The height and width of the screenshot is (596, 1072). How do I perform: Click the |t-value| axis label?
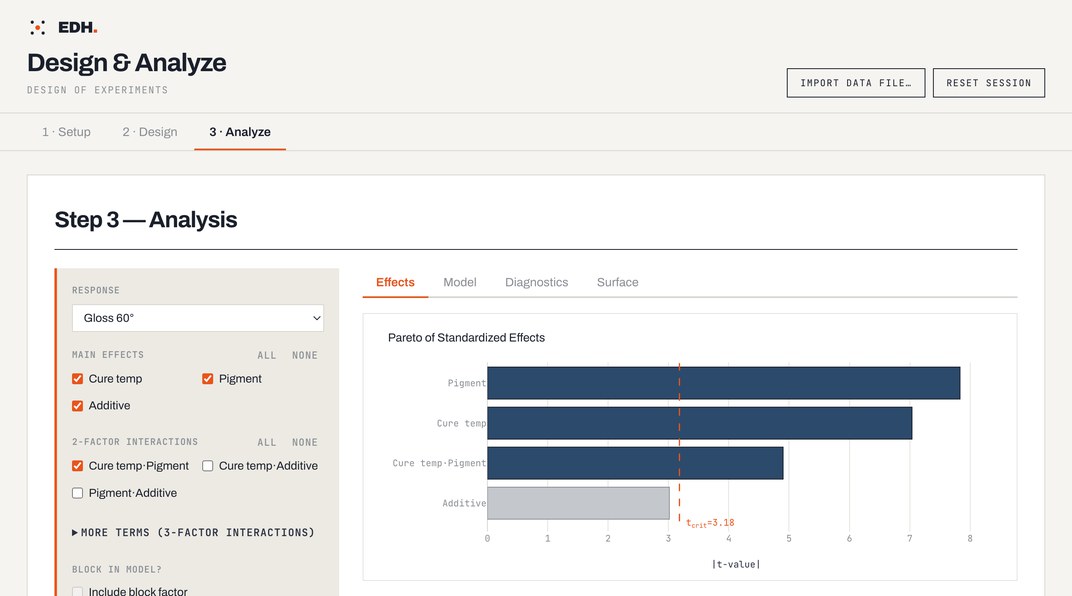(x=736, y=565)
